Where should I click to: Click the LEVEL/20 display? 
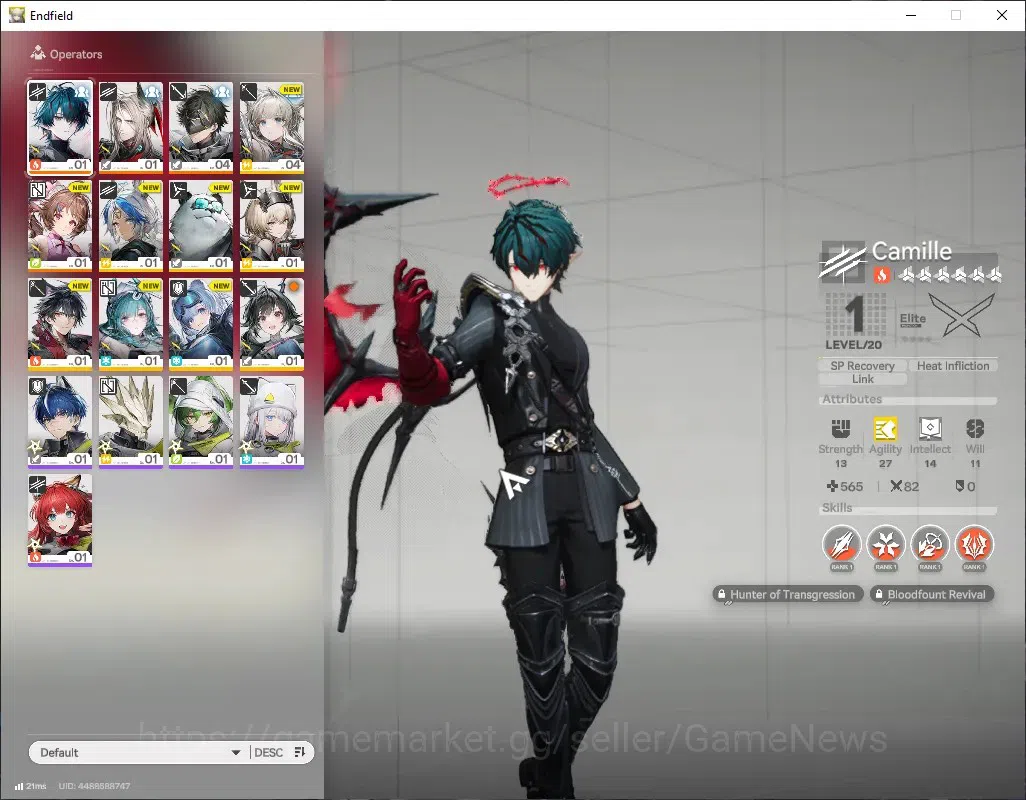click(854, 322)
